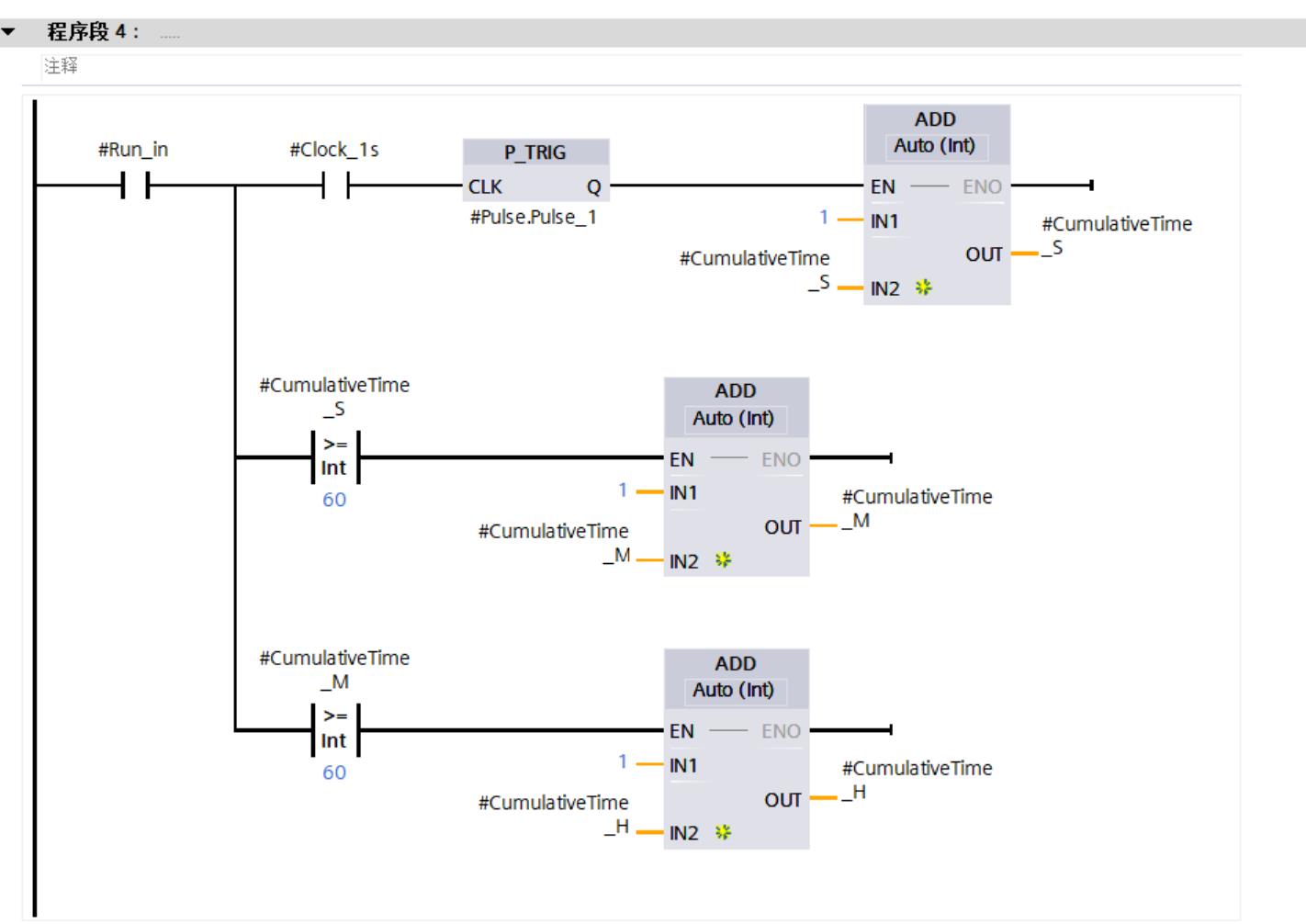Click the 注释 comment field
This screenshot has height=924, width=1306.
pos(62,66)
